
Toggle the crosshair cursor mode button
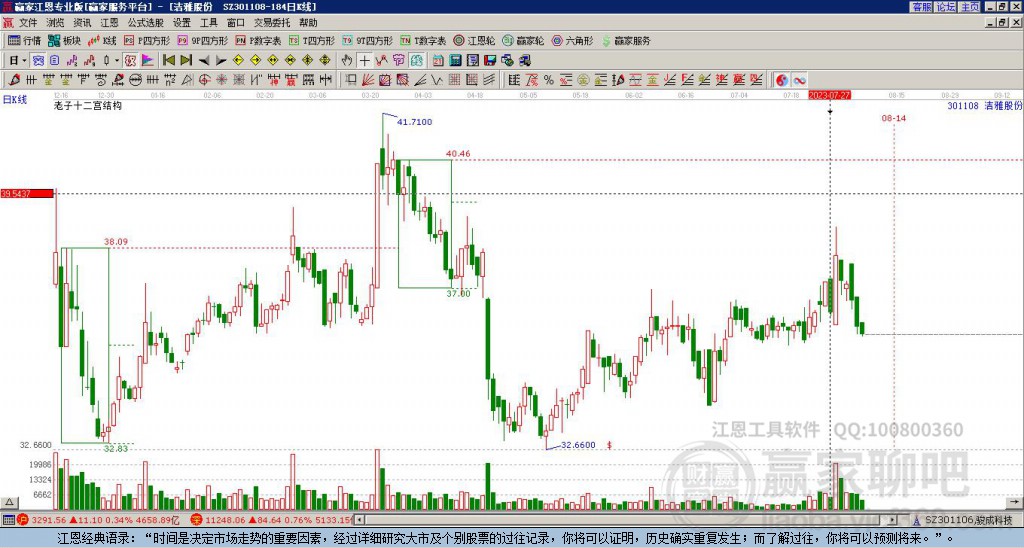(x=364, y=61)
